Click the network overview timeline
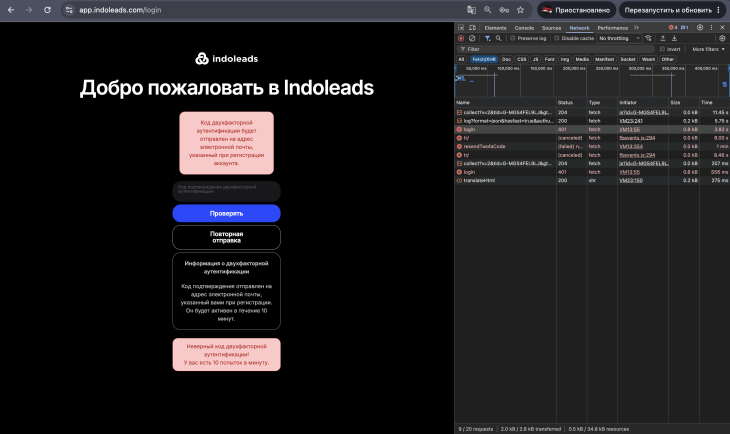Viewport: 730px width, 434px height. [592, 80]
